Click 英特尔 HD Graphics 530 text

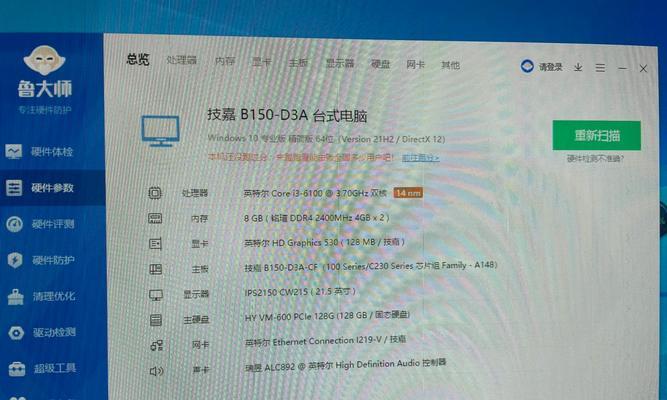click(x=325, y=243)
